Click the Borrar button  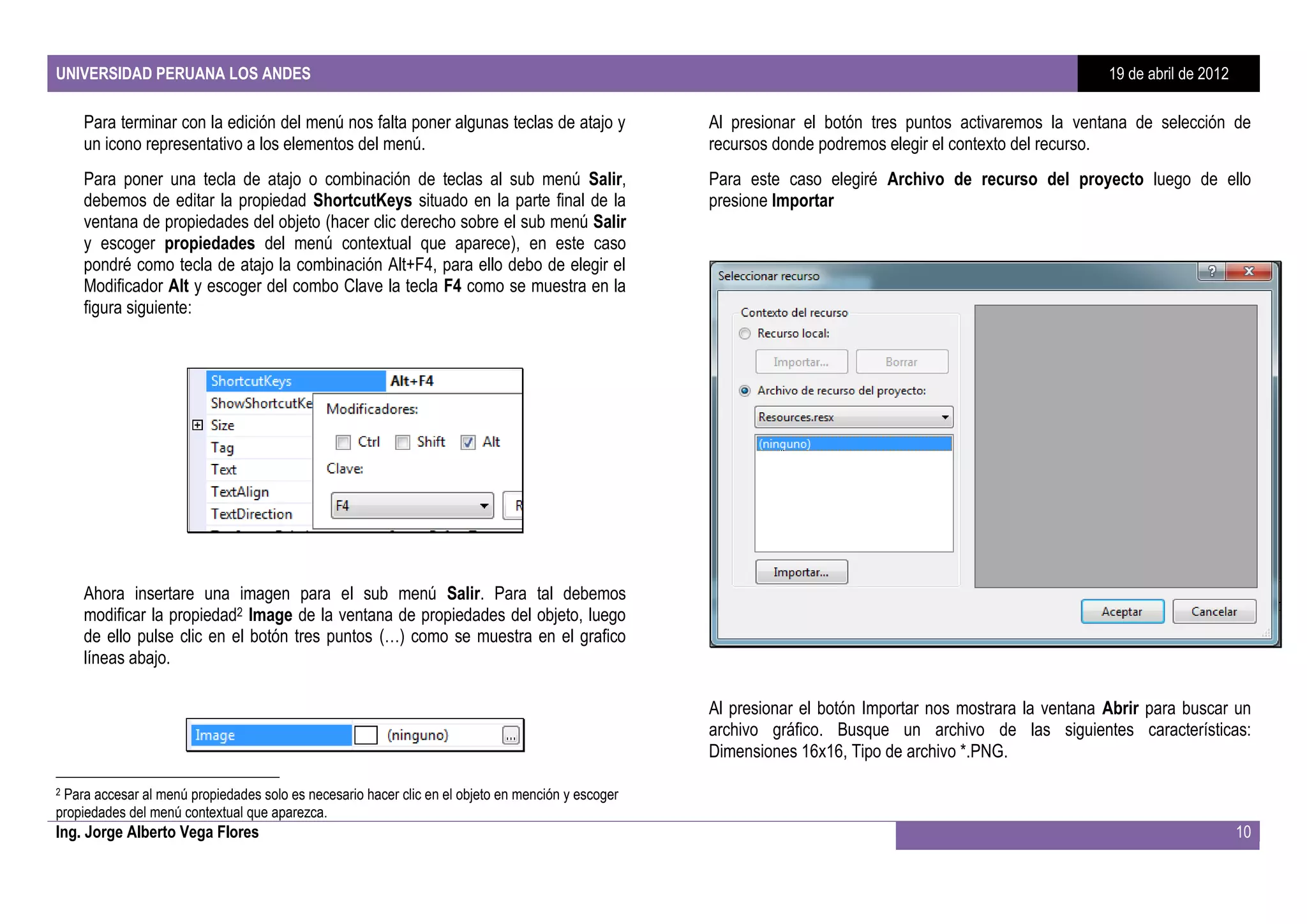901,362
